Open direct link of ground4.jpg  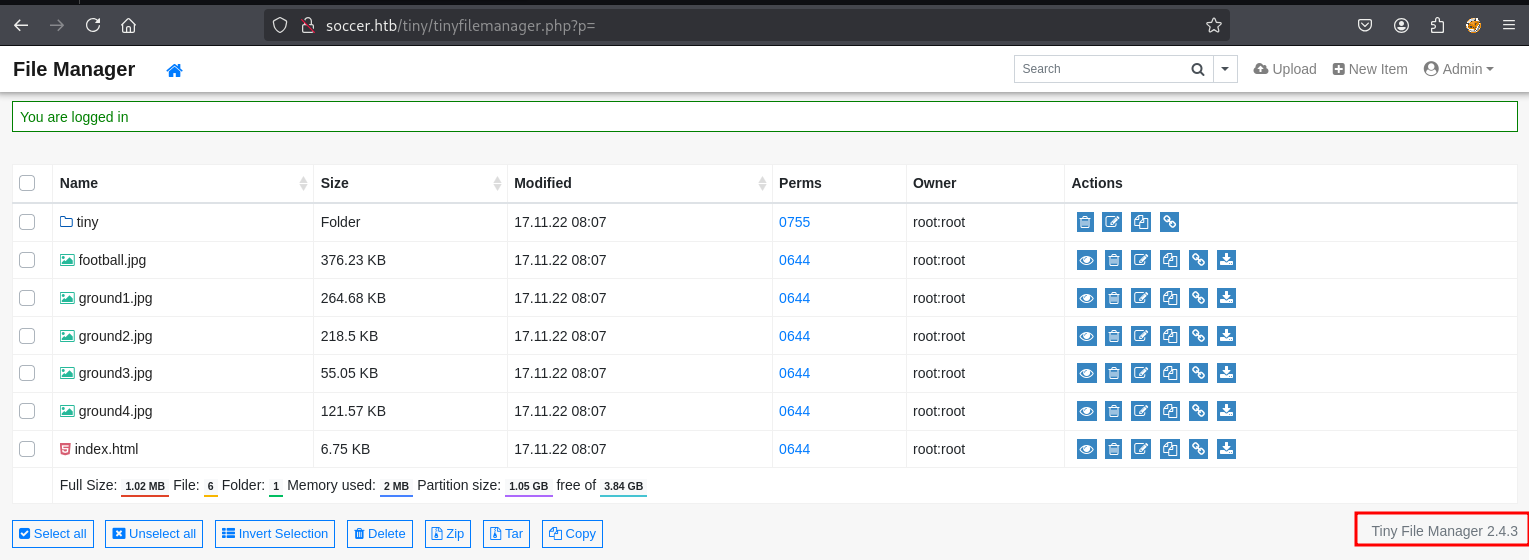click(1198, 411)
